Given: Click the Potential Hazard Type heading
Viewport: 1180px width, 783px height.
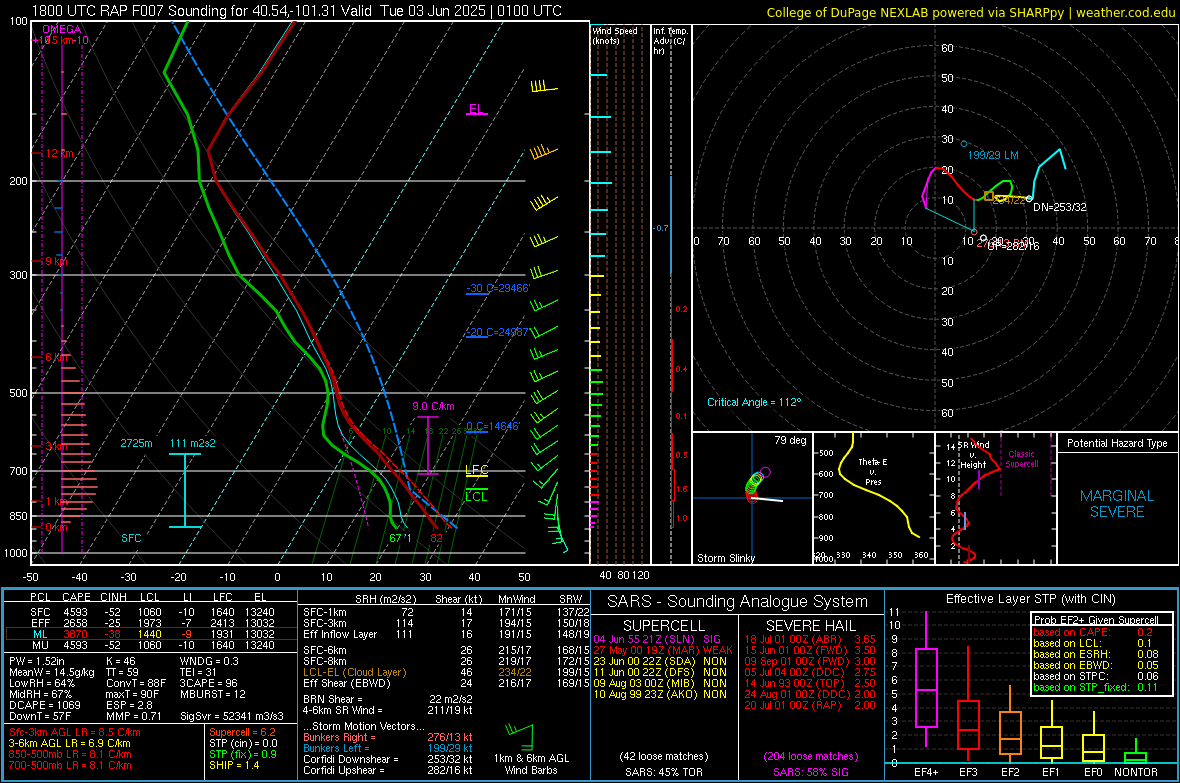Looking at the screenshot, I should point(1117,443).
